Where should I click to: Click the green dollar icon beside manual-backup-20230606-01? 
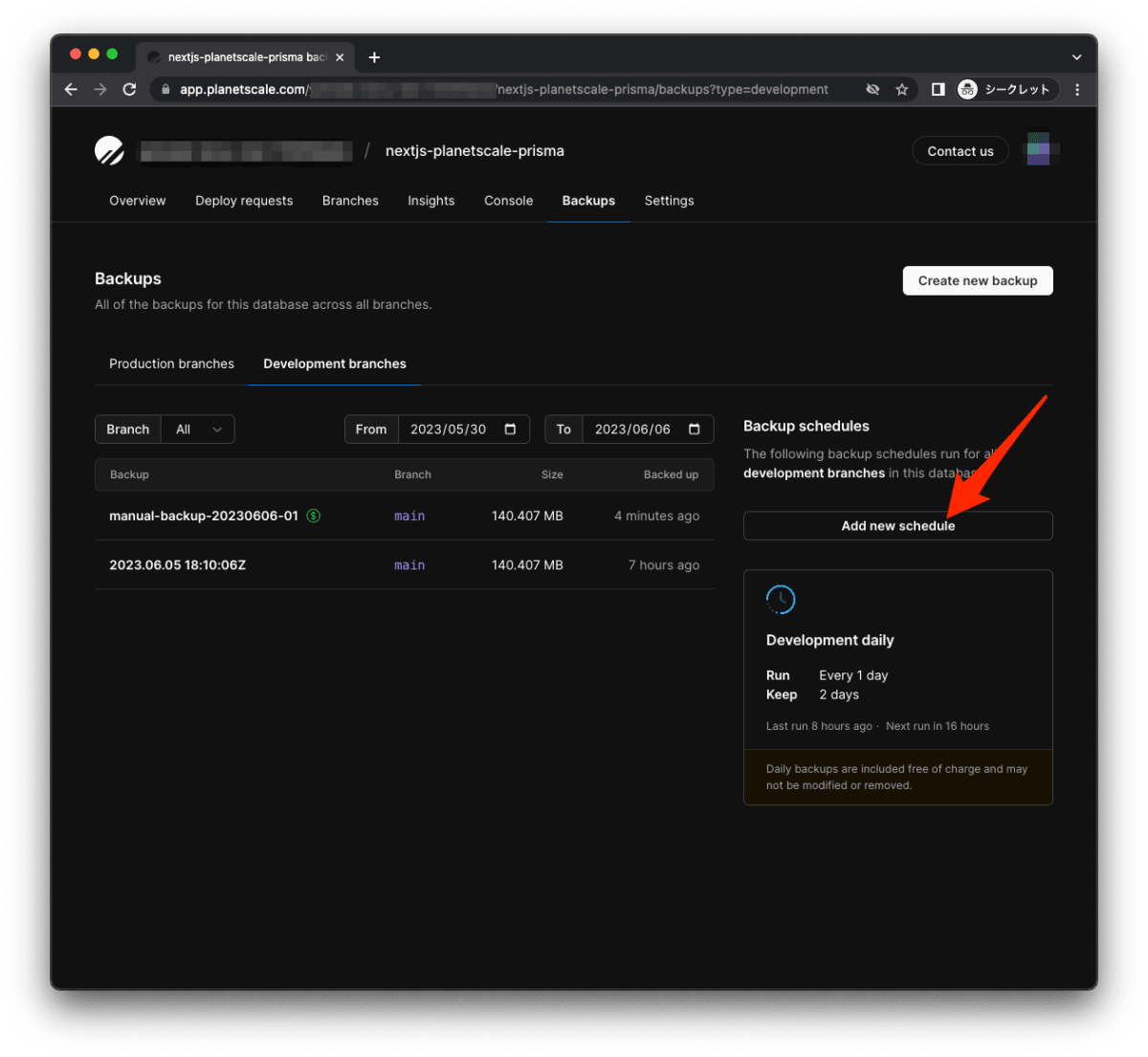313,516
